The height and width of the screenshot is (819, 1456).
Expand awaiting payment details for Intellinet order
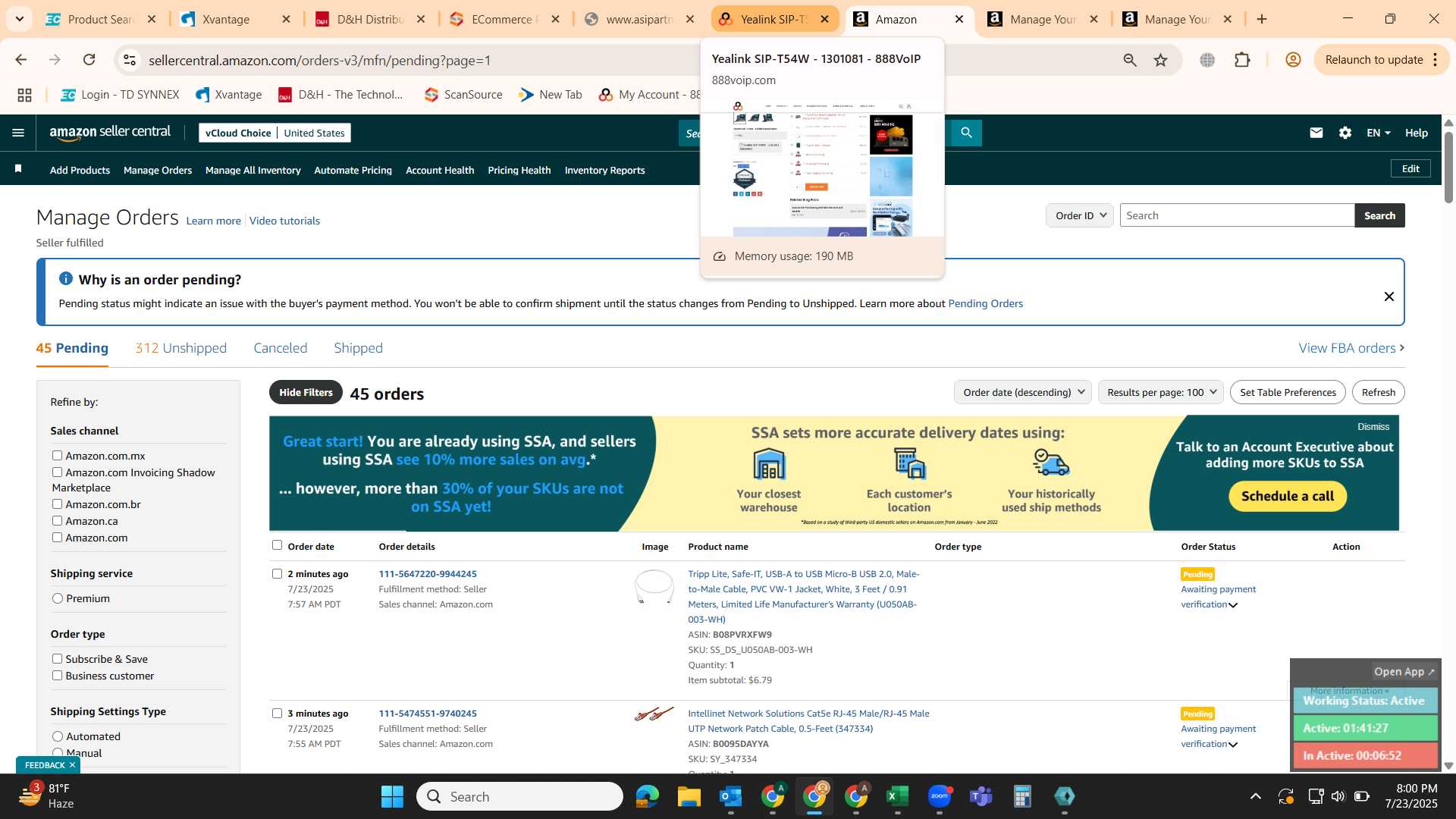point(1233,745)
